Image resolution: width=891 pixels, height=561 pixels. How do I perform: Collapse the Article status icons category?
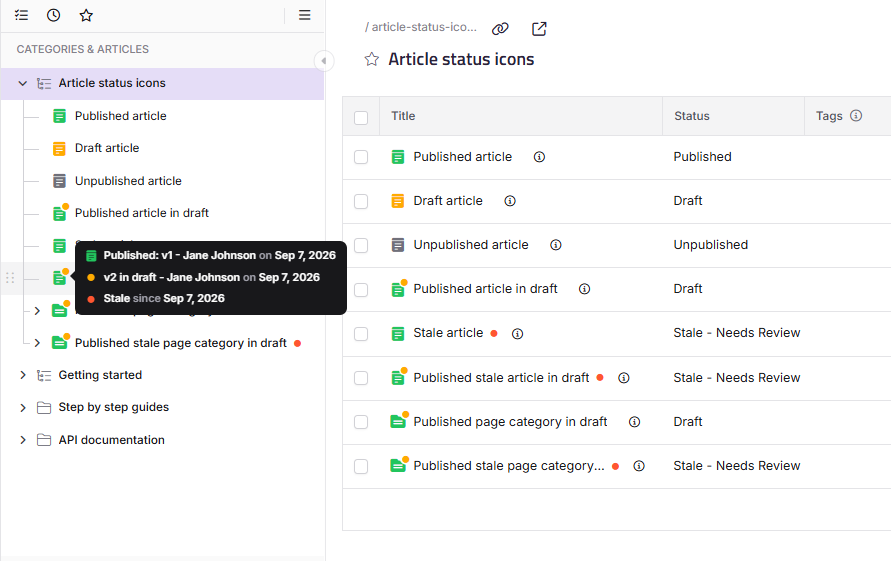click(x=22, y=84)
